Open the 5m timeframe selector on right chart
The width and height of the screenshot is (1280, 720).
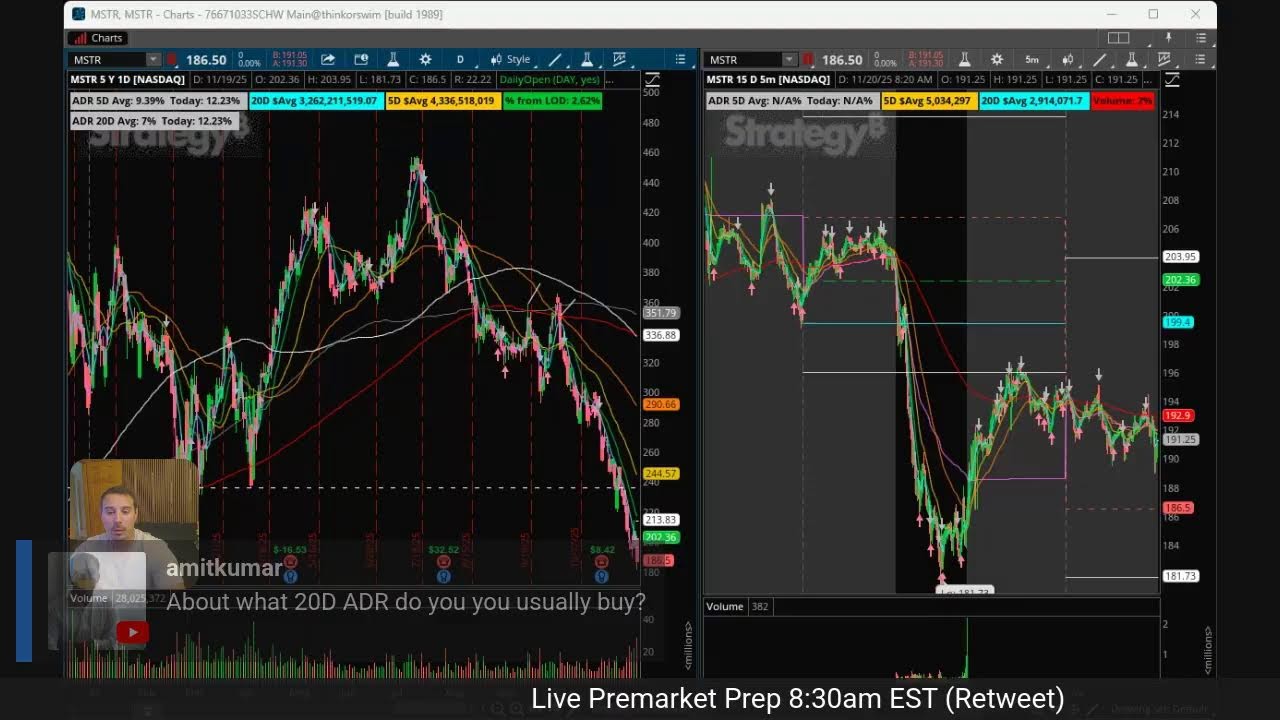pyautogui.click(x=1031, y=60)
